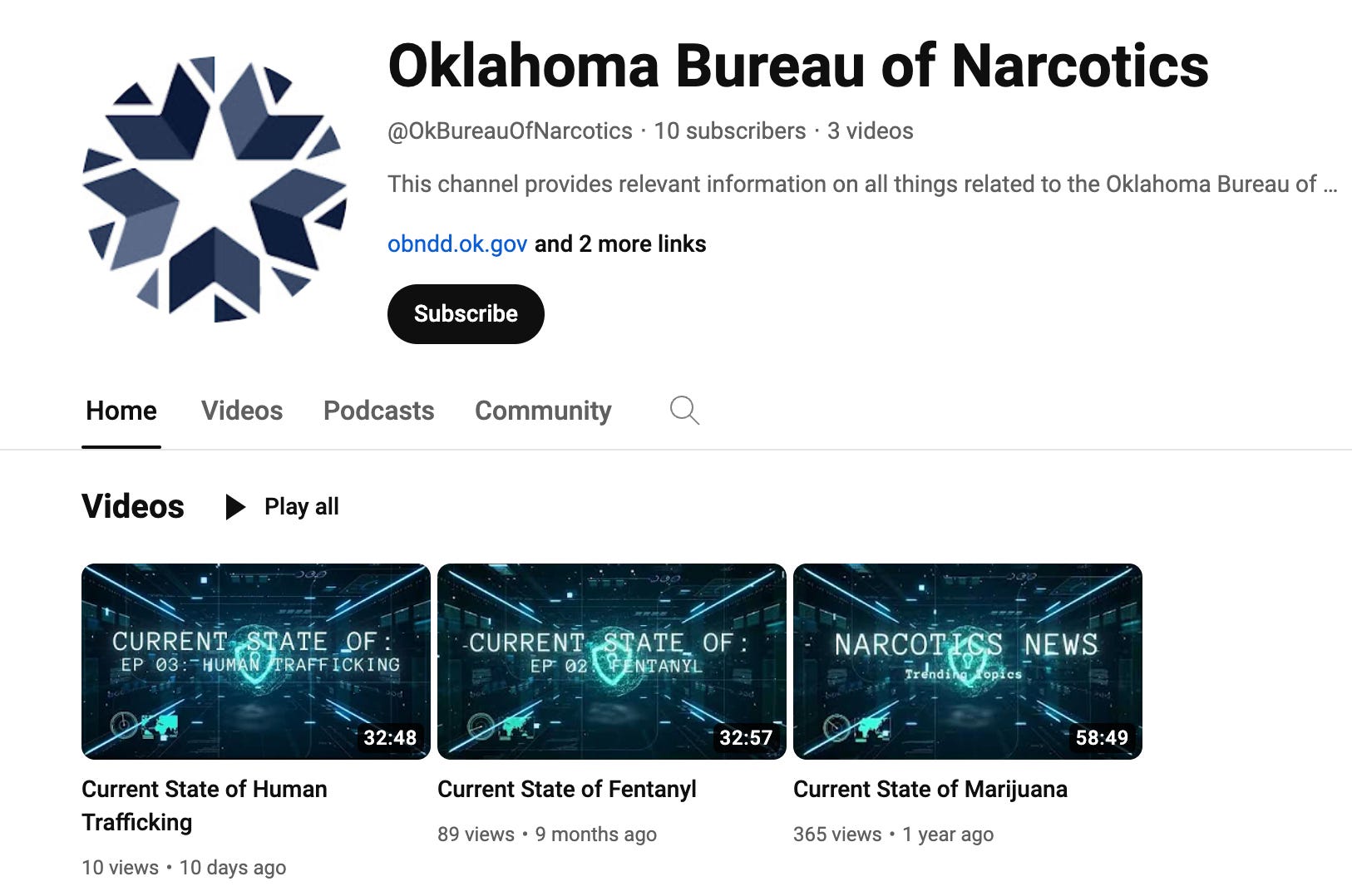Show the 2 more links popup
The height and width of the screenshot is (896, 1352).
pyautogui.click(x=620, y=244)
